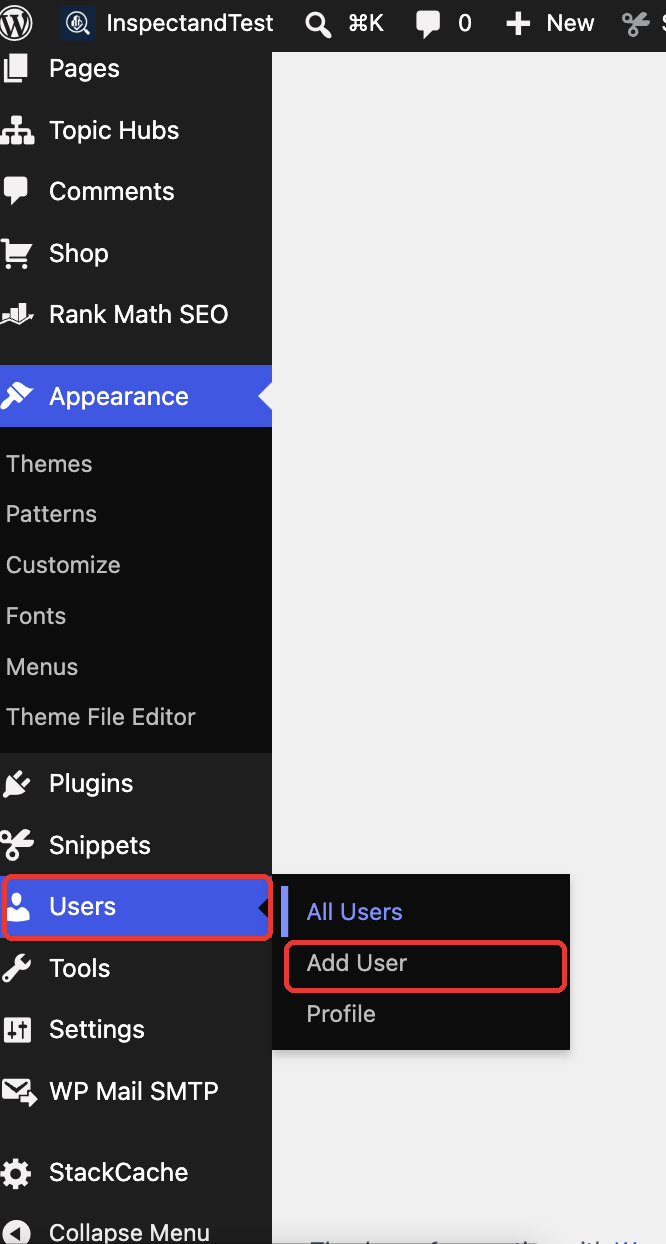666x1244 pixels.
Task: Click the StackCache gear icon
Action: (x=16, y=1173)
